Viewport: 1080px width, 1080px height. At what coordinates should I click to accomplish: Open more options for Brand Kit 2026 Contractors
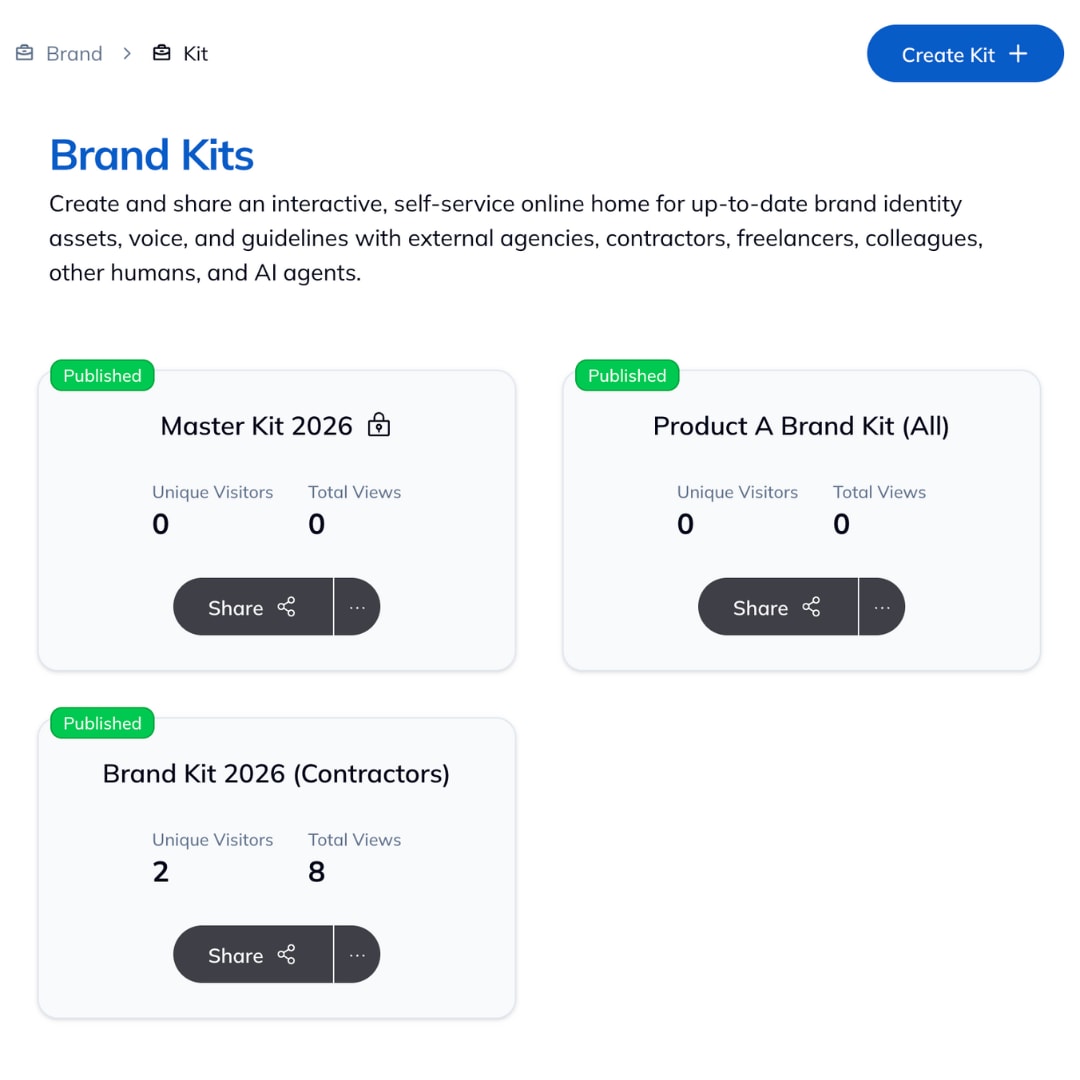[x=357, y=954]
